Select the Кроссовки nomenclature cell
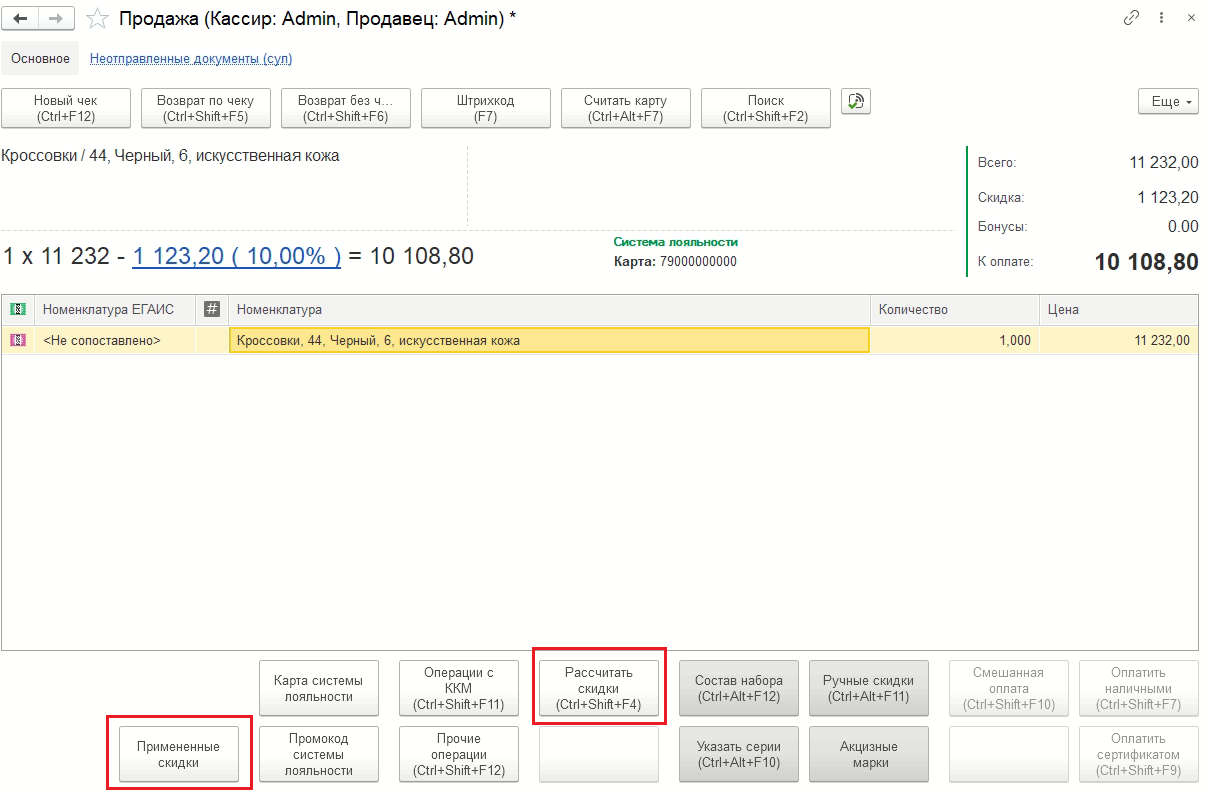Image resolution: width=1209 pixels, height=795 pixels. (549, 340)
